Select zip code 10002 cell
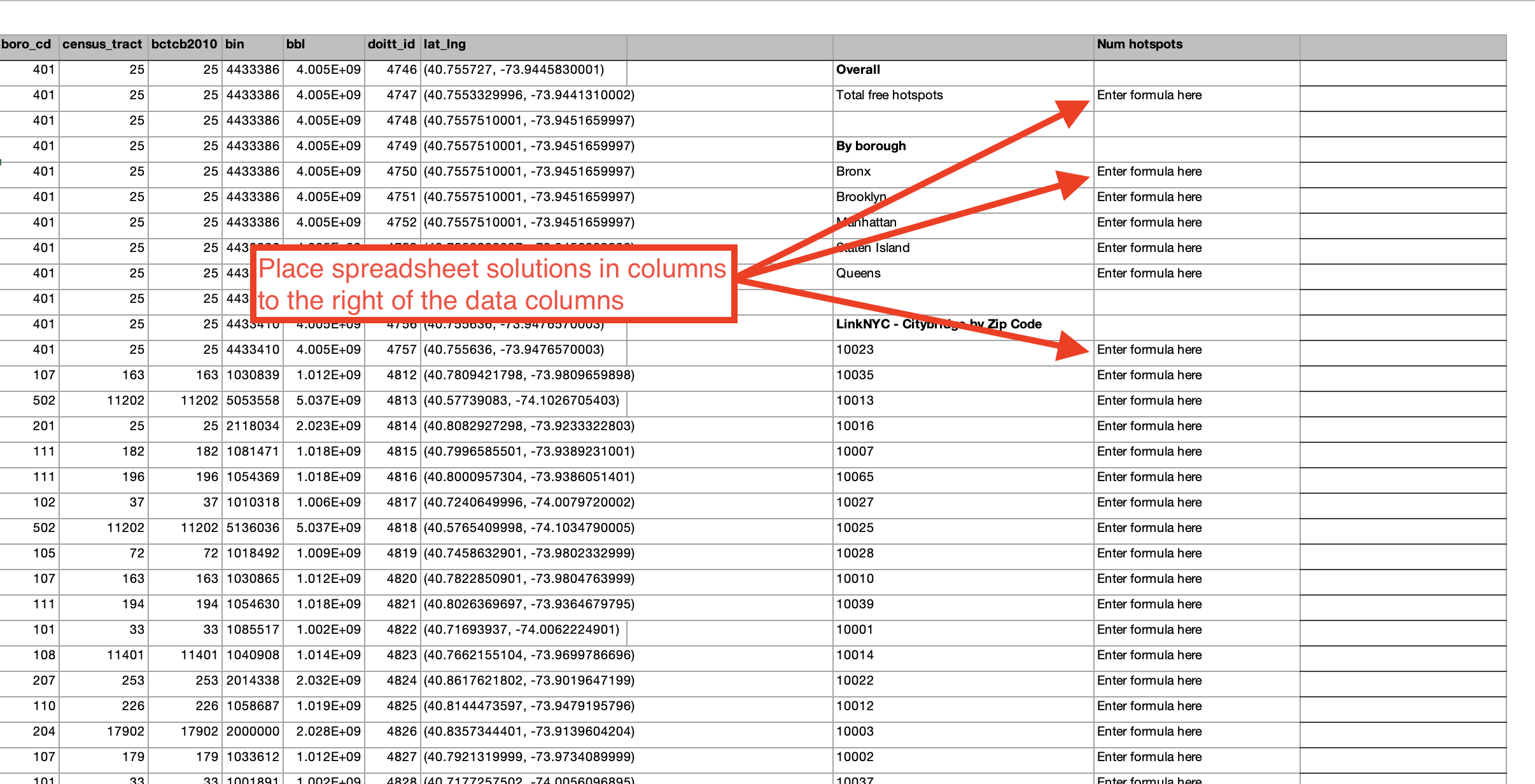The image size is (1535, 784). pyautogui.click(x=964, y=760)
